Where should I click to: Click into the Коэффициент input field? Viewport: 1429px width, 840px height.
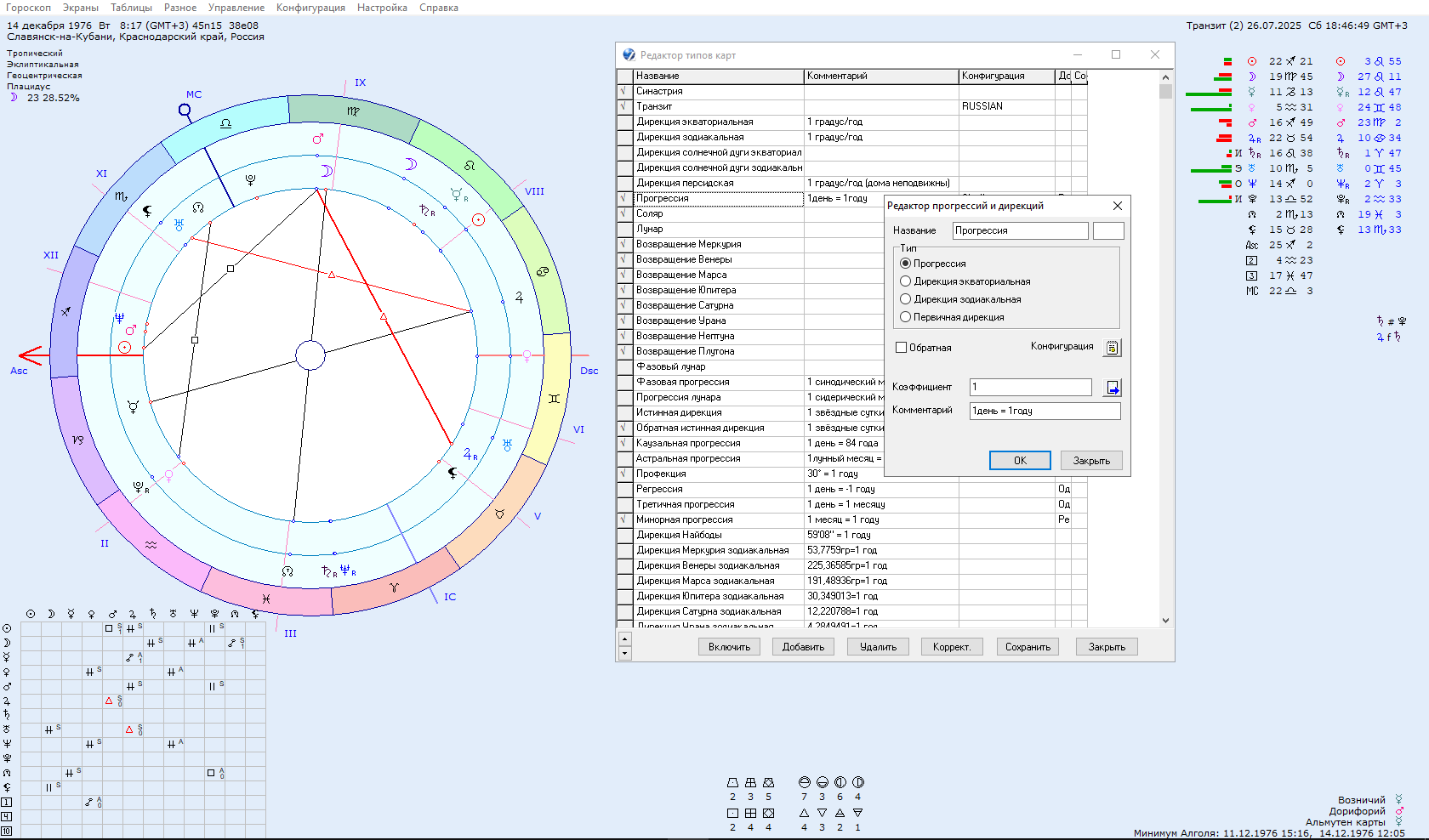point(1030,388)
